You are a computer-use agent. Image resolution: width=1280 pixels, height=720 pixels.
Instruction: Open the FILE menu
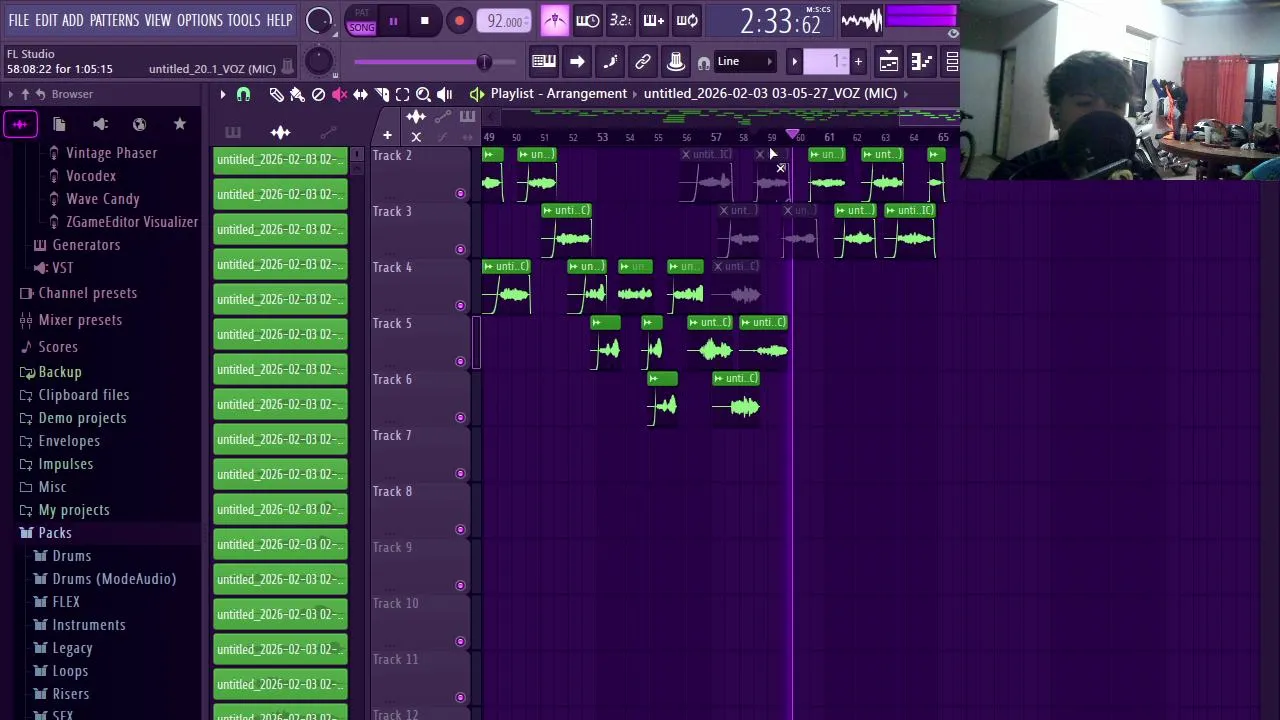[18, 20]
